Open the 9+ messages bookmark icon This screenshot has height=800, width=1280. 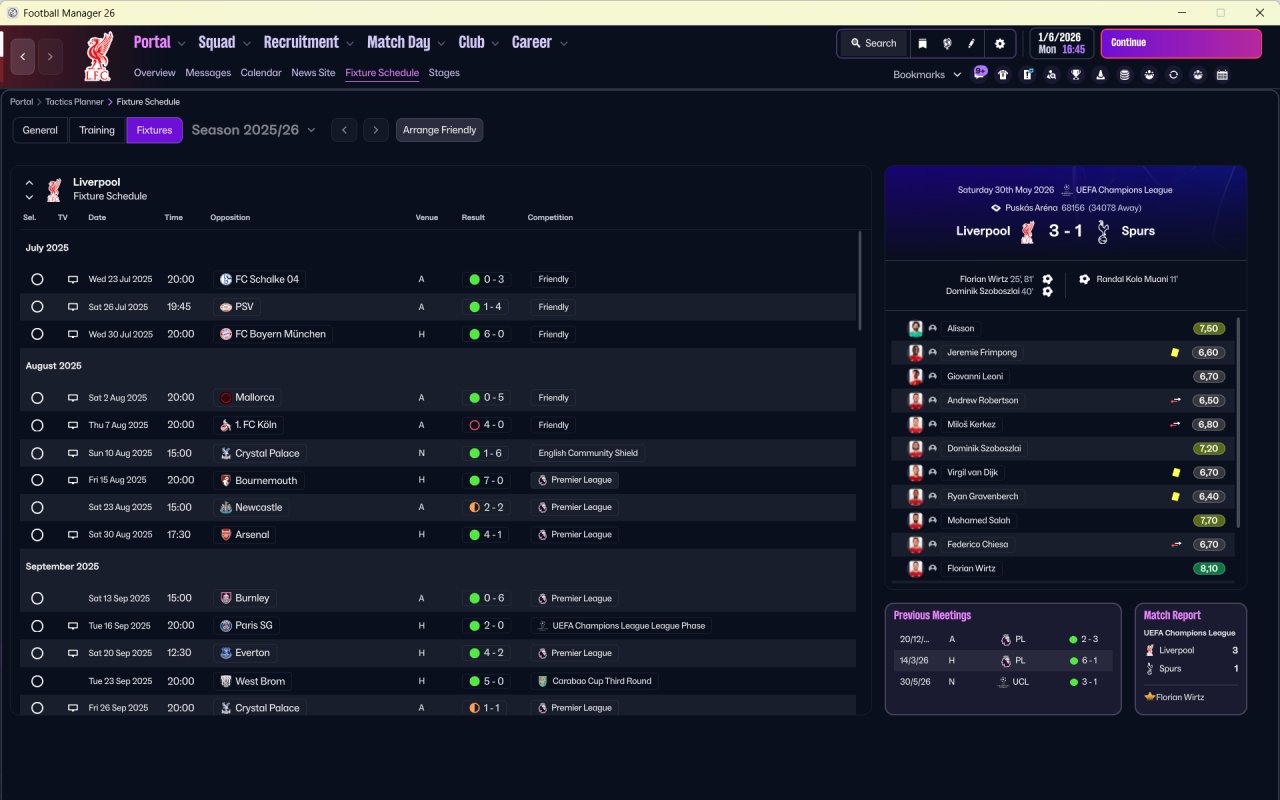coord(980,73)
